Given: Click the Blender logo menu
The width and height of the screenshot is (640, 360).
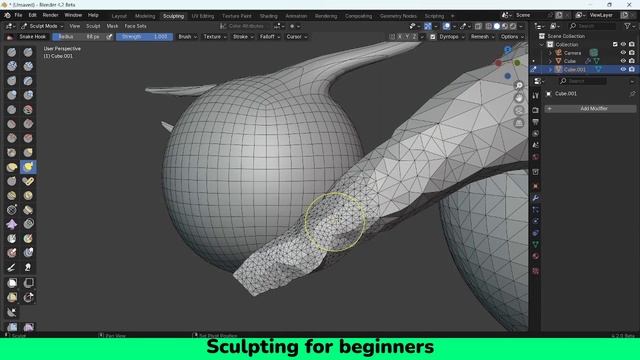Looking at the screenshot, I should (x=7, y=15).
